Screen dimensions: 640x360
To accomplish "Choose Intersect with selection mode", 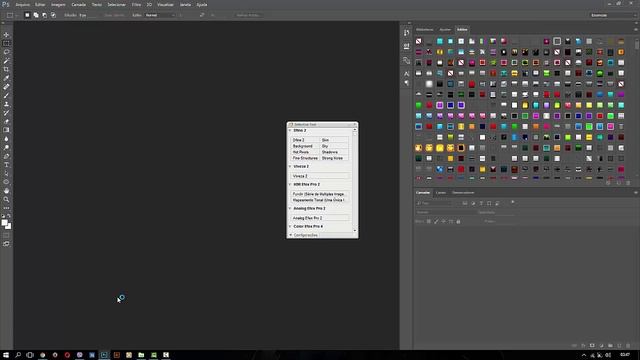I will click(x=53, y=15).
